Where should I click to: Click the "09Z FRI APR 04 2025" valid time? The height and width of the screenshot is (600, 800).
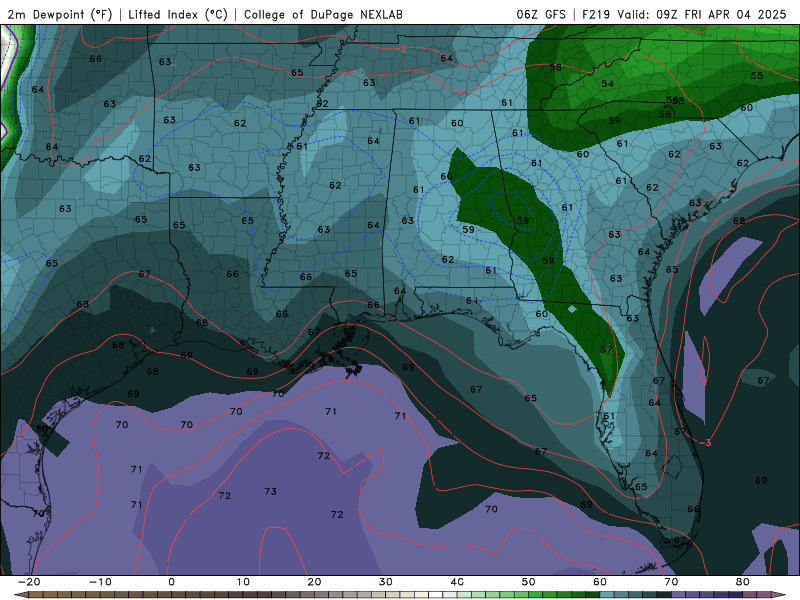coord(721,14)
